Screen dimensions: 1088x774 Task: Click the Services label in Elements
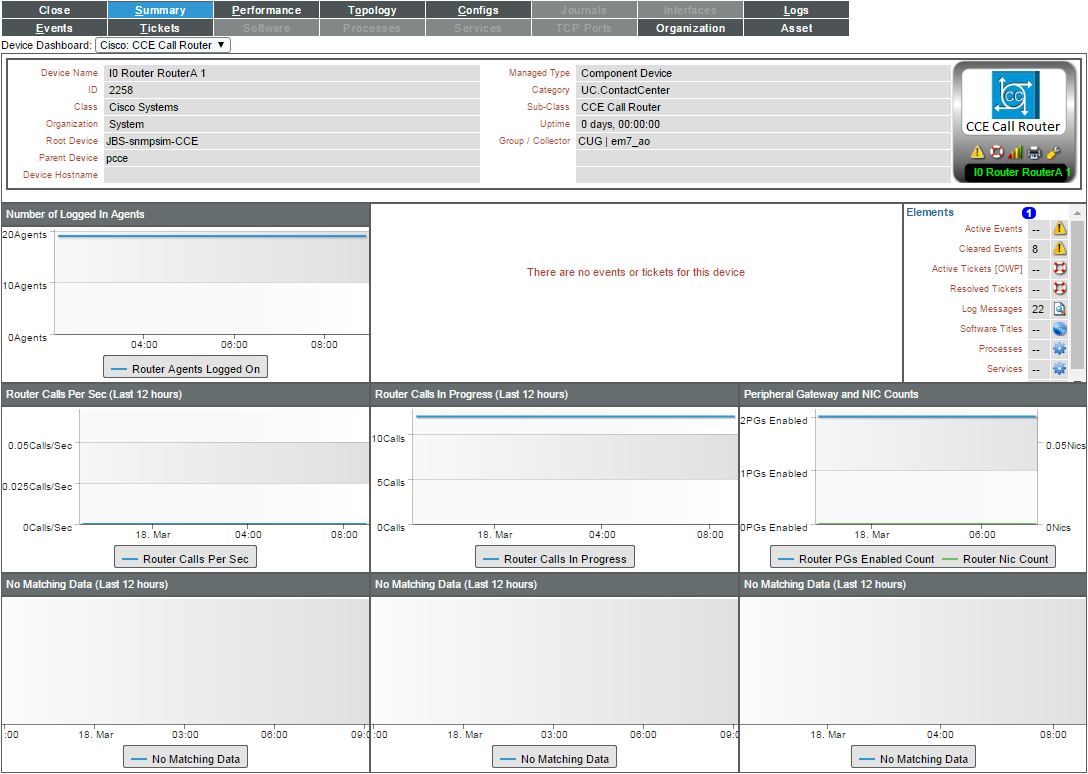pyautogui.click(x=1004, y=369)
